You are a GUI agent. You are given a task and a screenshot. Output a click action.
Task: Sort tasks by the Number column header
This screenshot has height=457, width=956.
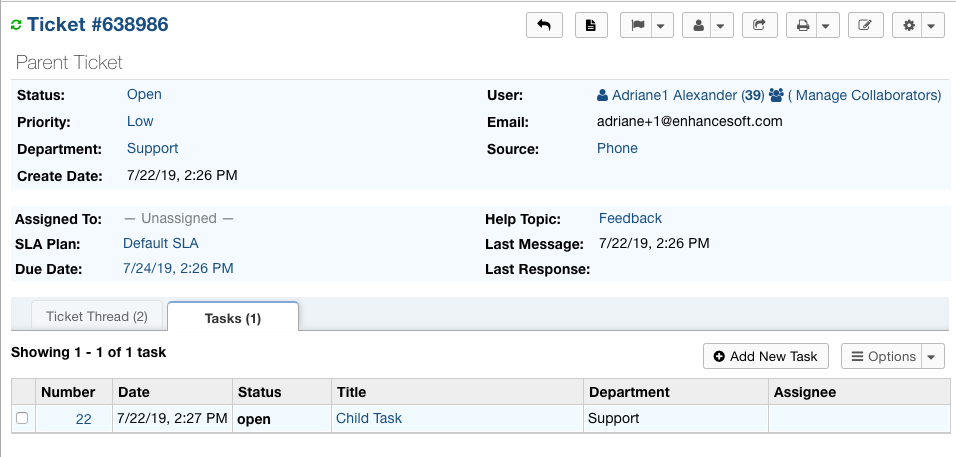69,392
